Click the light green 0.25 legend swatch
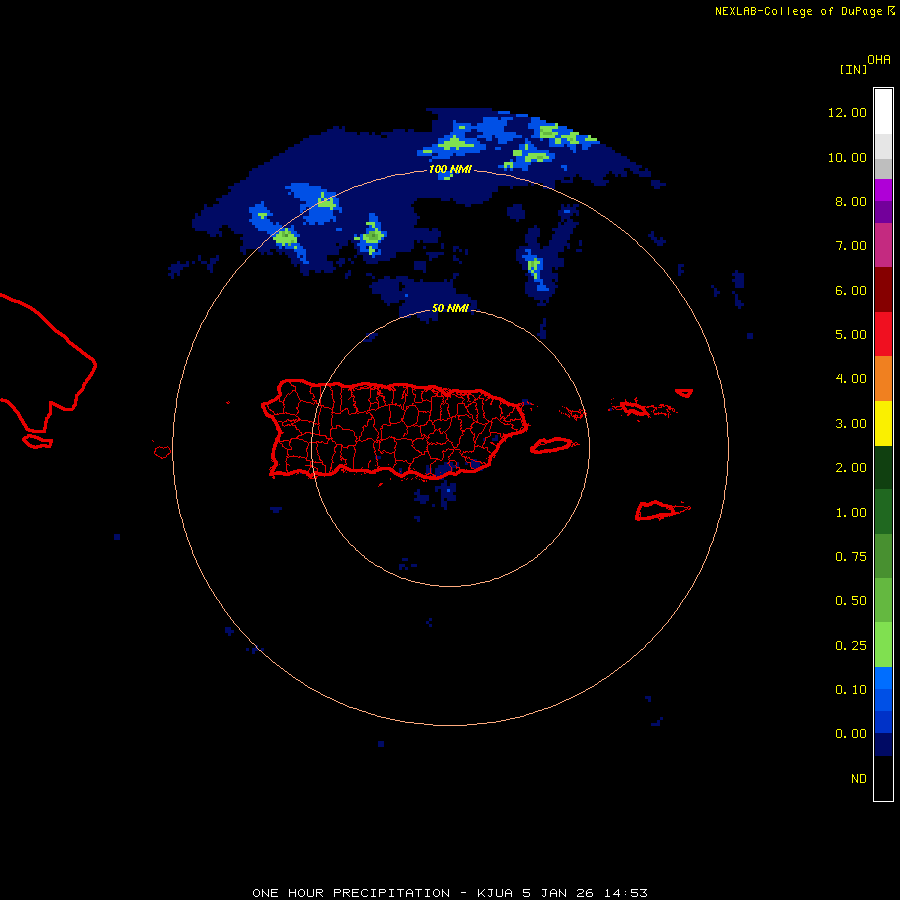The image size is (900, 900). 883,645
